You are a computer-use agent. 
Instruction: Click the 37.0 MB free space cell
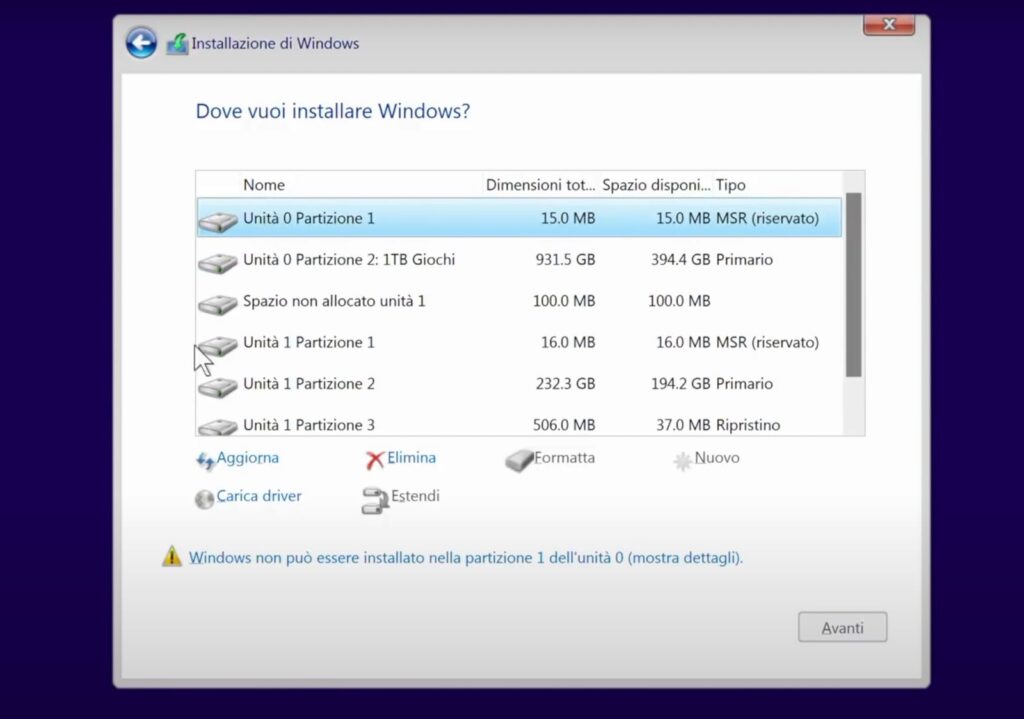coord(682,425)
